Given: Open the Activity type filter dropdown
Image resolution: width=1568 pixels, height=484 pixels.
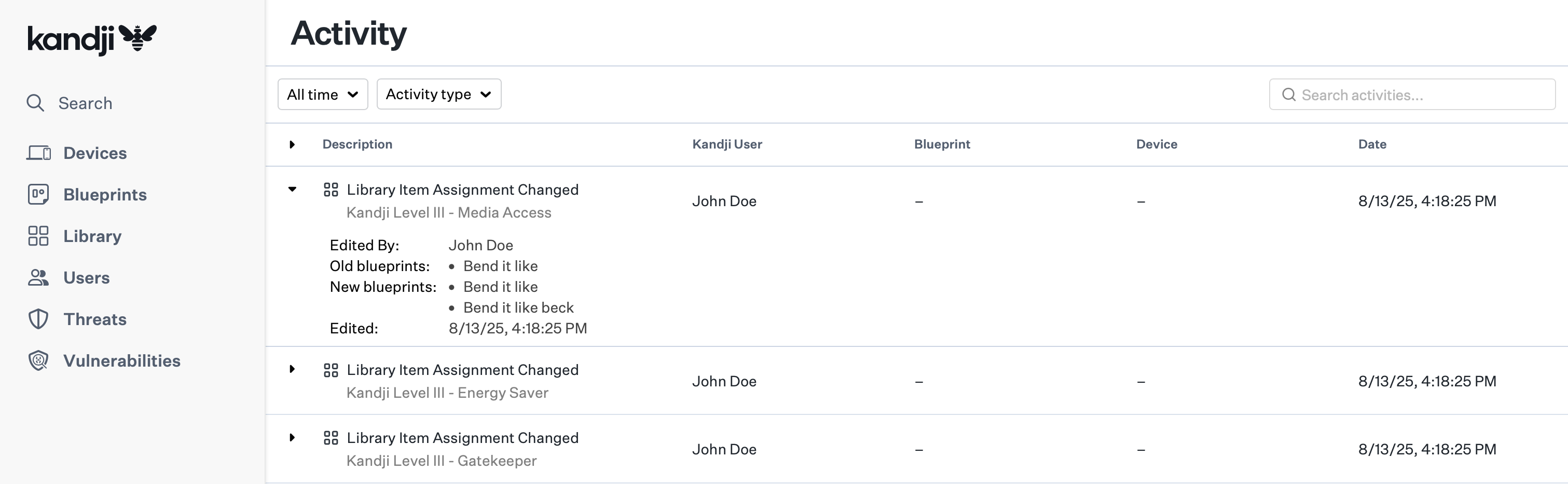Looking at the screenshot, I should click(438, 94).
